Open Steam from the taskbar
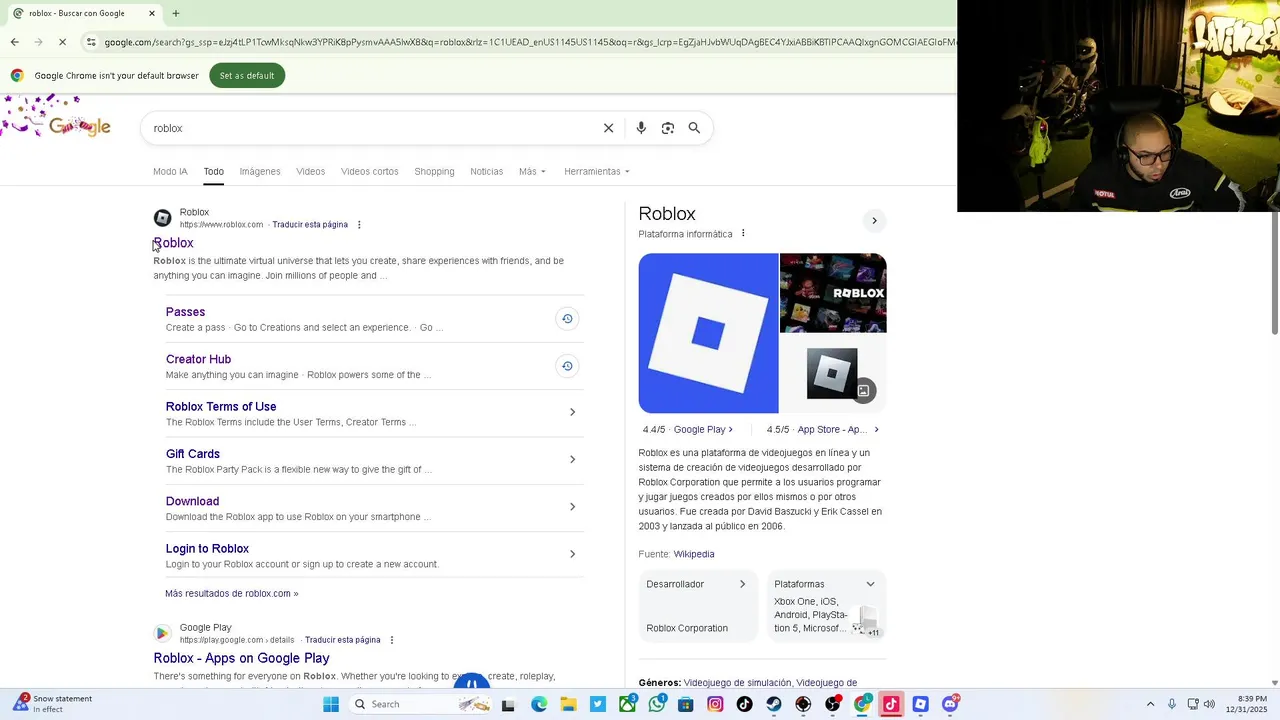 [x=774, y=704]
